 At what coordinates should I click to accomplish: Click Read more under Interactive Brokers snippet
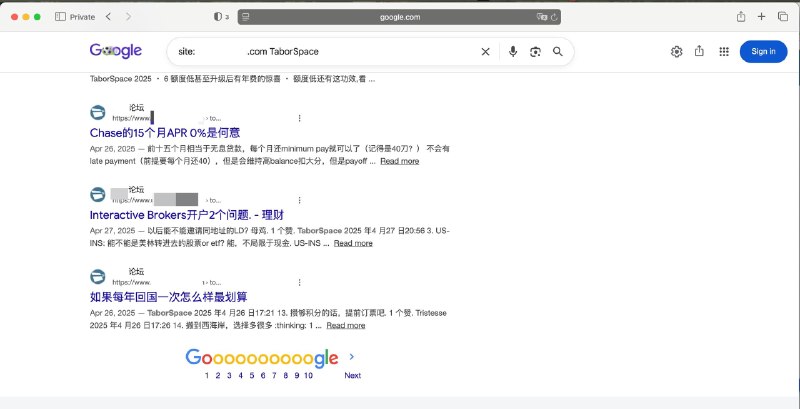(353, 243)
